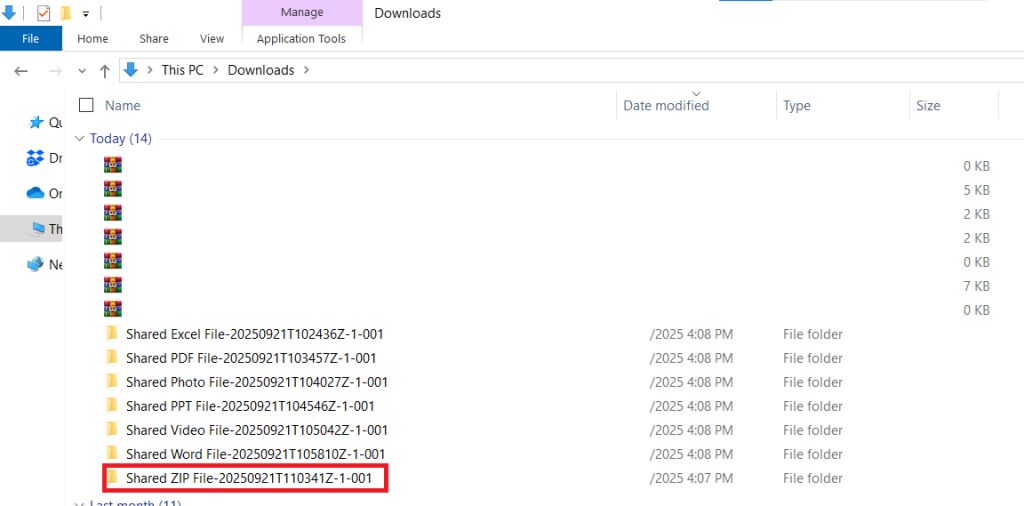The height and width of the screenshot is (506, 1024).
Task: Navigate back using the Back arrow
Action: [22, 70]
